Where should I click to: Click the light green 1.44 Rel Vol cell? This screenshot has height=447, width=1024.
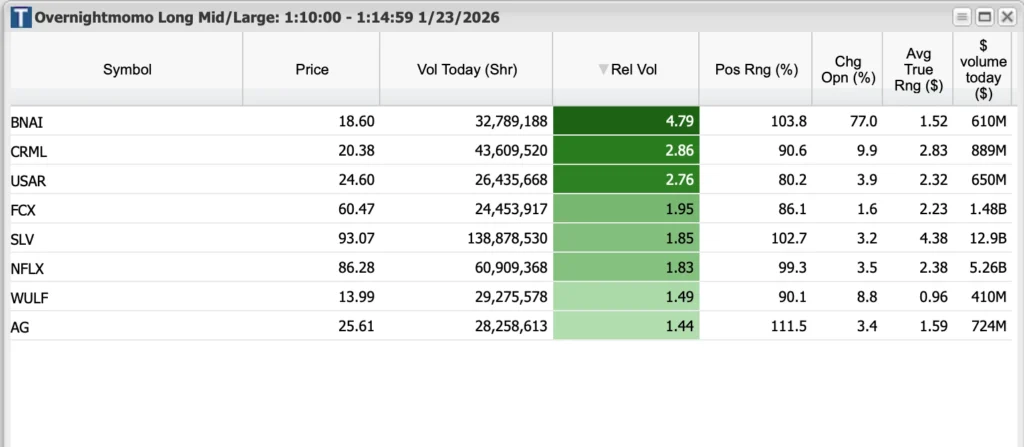[x=626, y=325]
